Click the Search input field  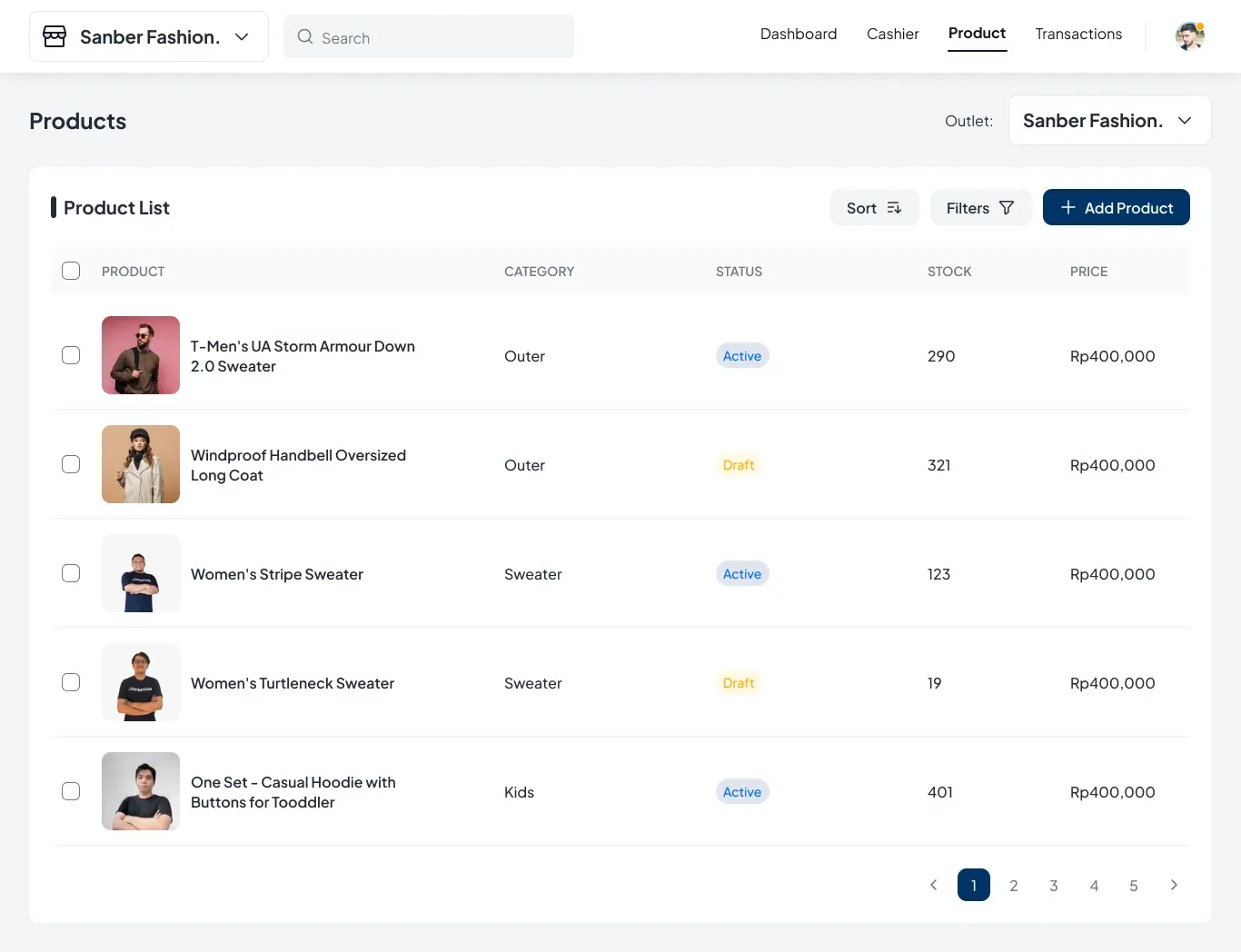click(429, 36)
